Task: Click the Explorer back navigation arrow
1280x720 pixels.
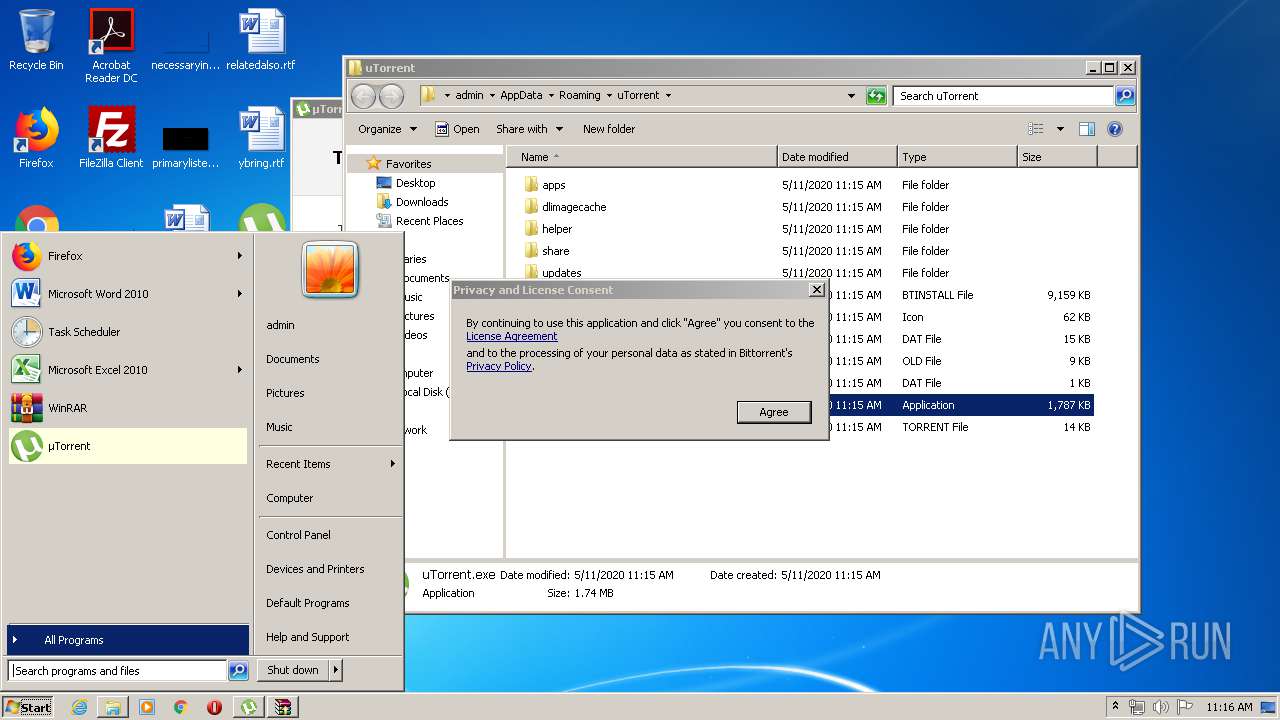Action: (x=363, y=96)
